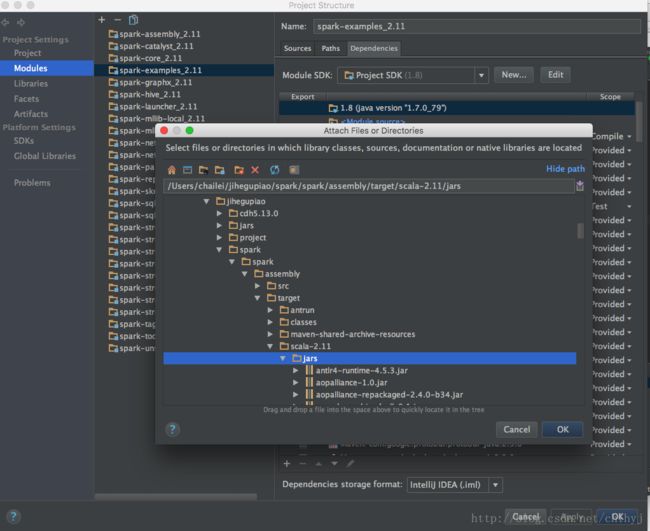The image size is (650, 531).
Task: Switch to the Sources tab
Action: coord(297,48)
